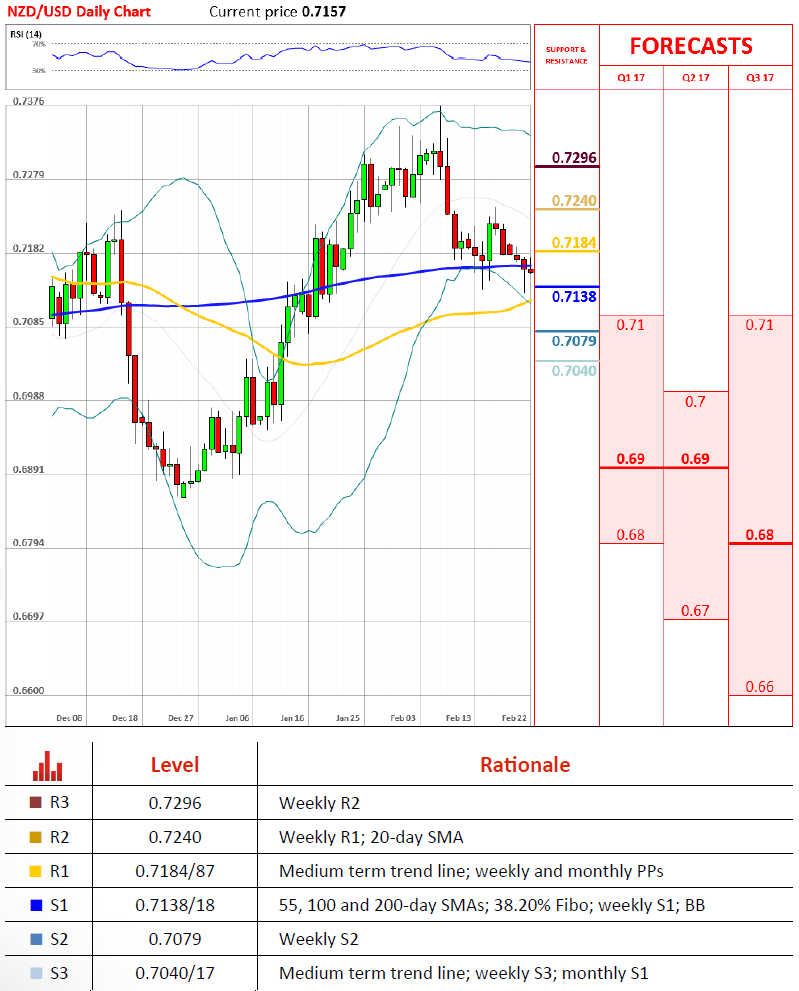Click the Feb 22 date axis label
This screenshot has height=991, width=799.
click(x=514, y=718)
